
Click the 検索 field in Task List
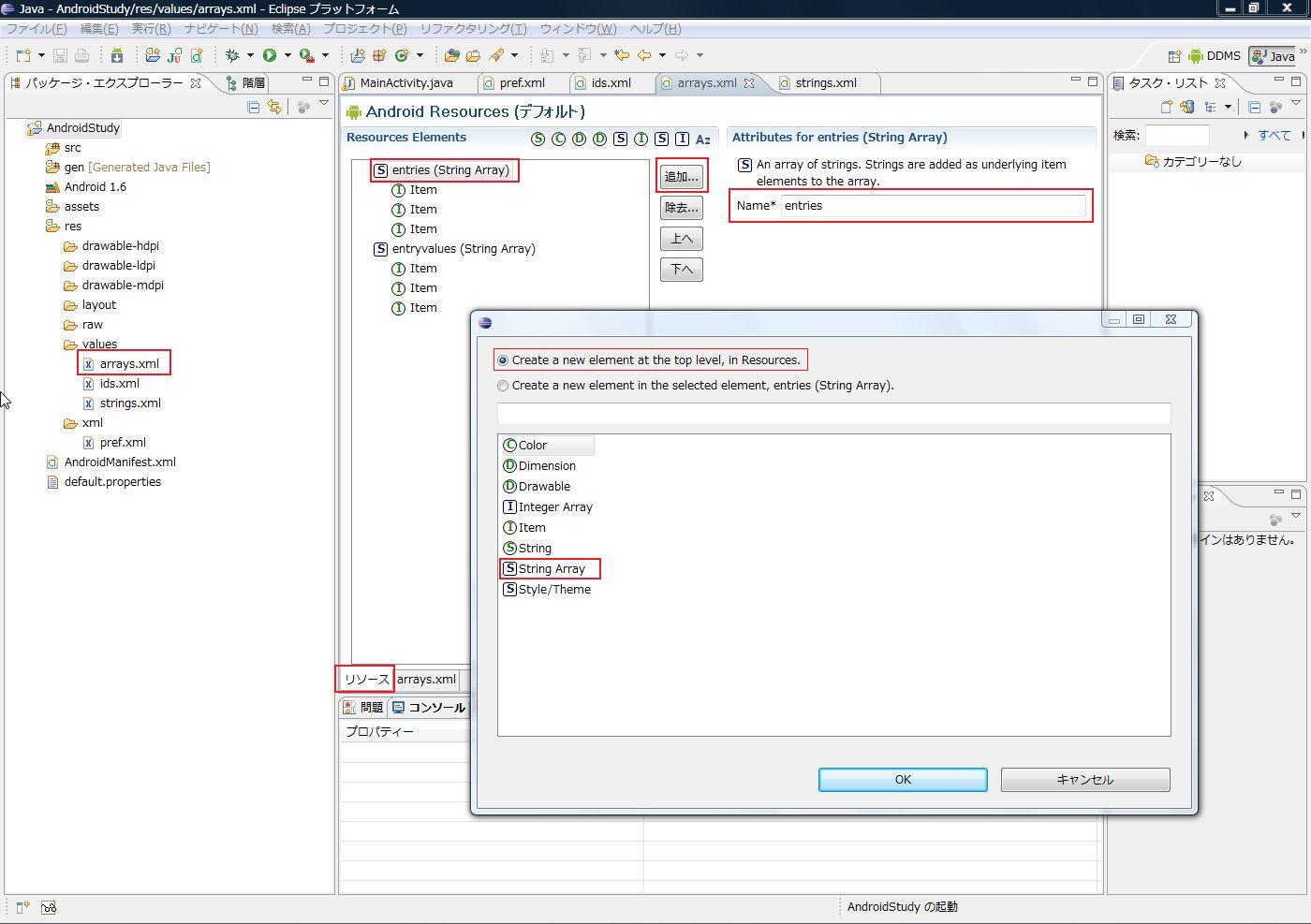pos(1177,136)
